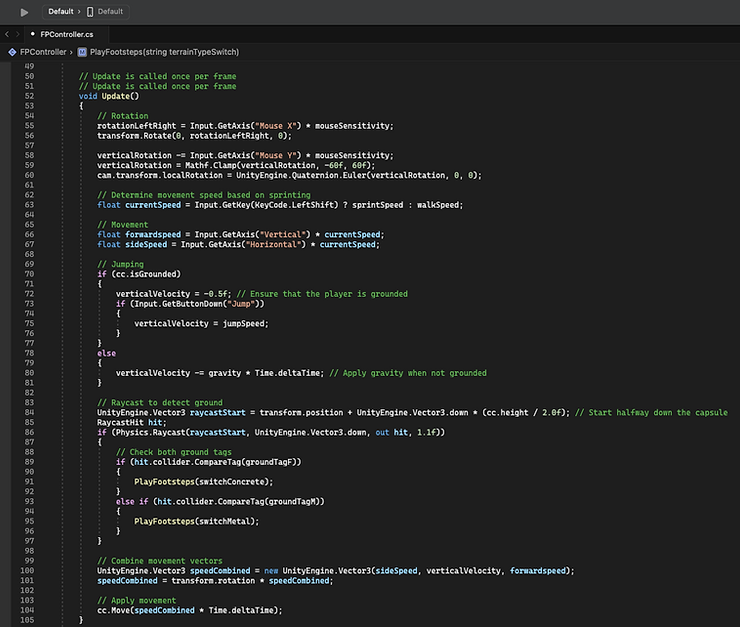The width and height of the screenshot is (740, 627).
Task: Click line number 100 in gutter
Action: click(x=27, y=571)
